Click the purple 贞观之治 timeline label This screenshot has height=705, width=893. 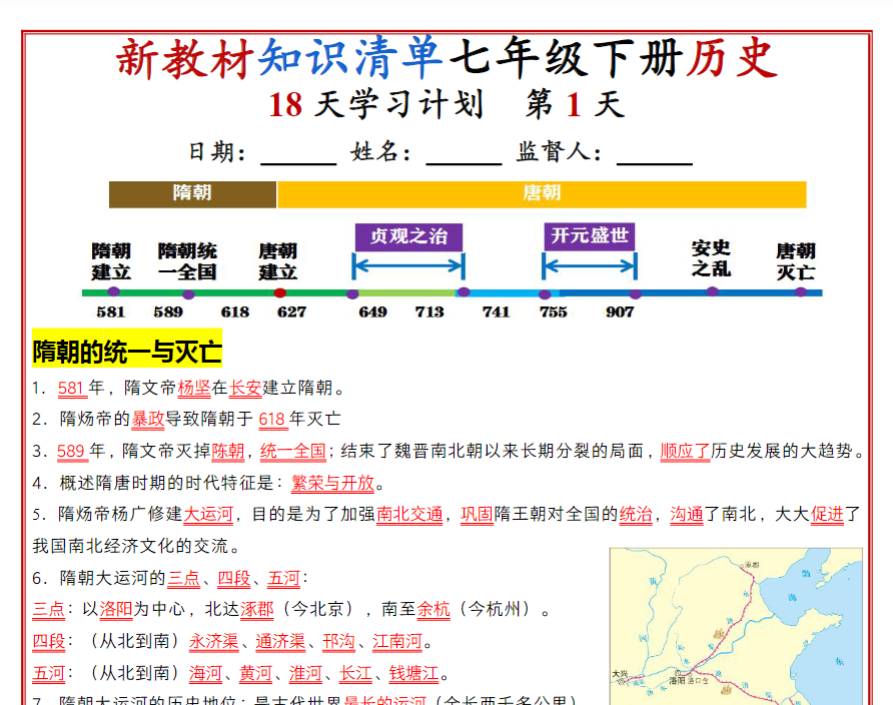point(408,238)
